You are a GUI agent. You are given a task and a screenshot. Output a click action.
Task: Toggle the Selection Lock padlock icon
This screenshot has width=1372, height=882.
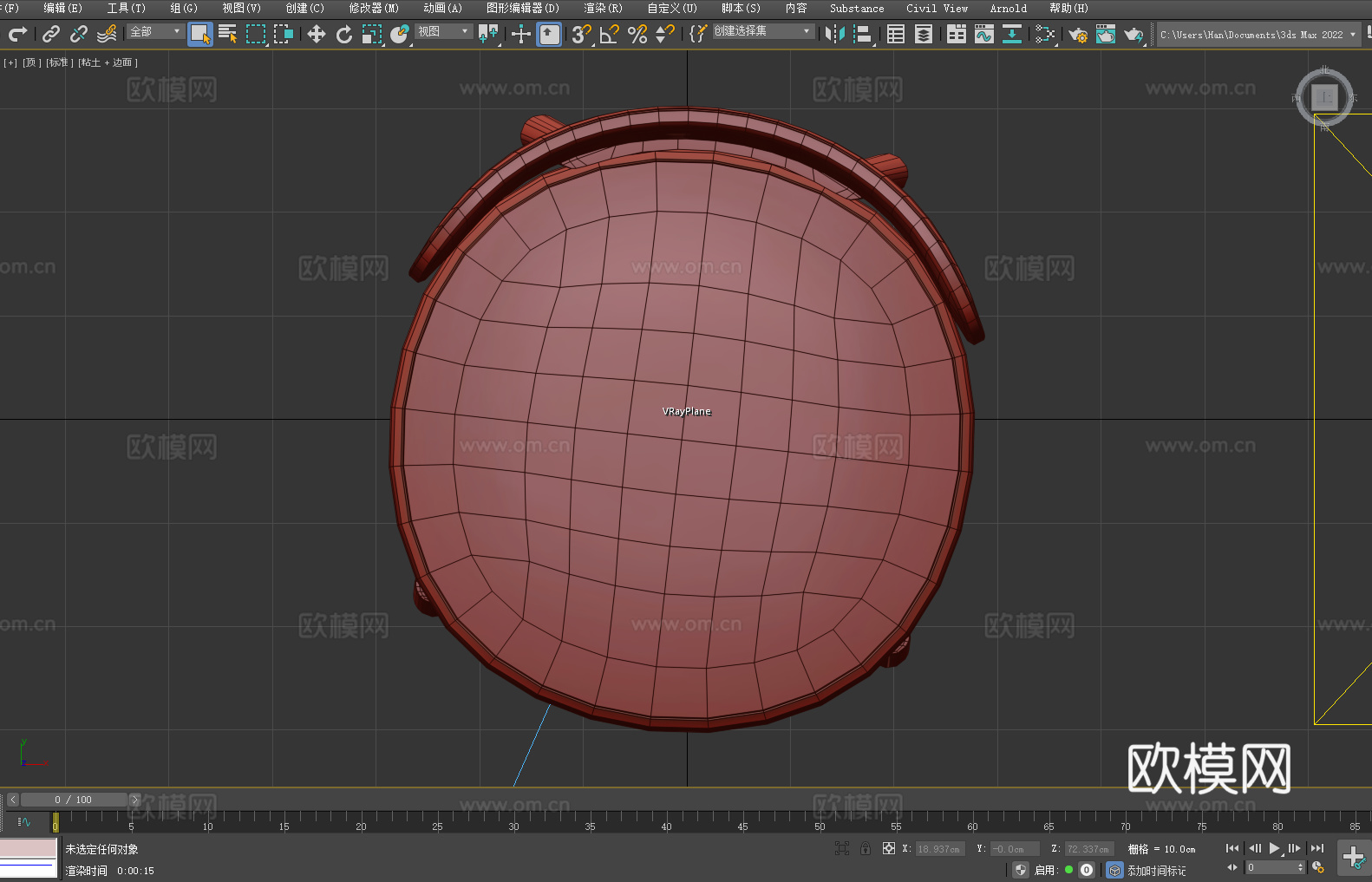click(866, 848)
